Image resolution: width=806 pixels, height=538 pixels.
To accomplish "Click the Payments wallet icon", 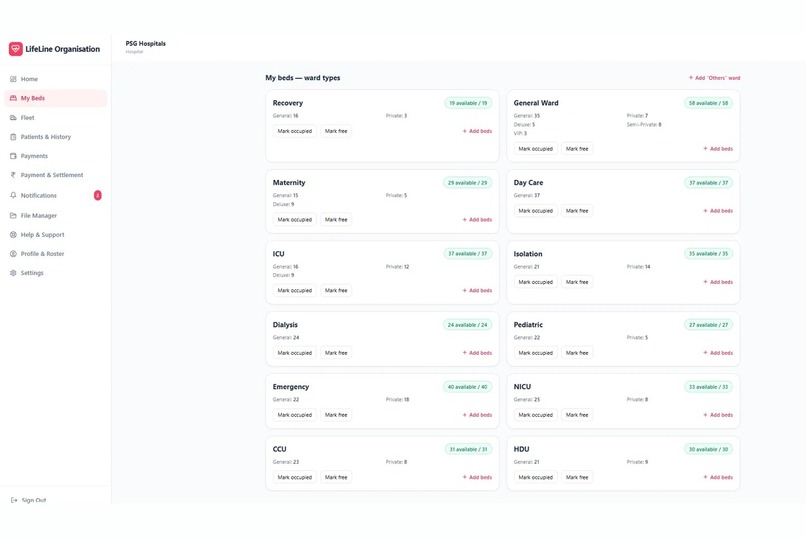I will (x=13, y=156).
